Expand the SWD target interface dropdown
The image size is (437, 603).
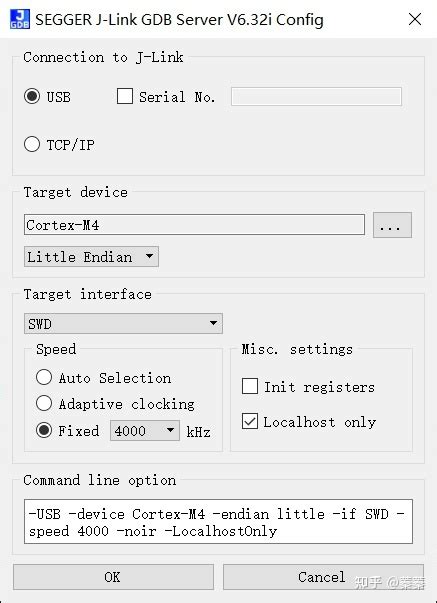123,323
